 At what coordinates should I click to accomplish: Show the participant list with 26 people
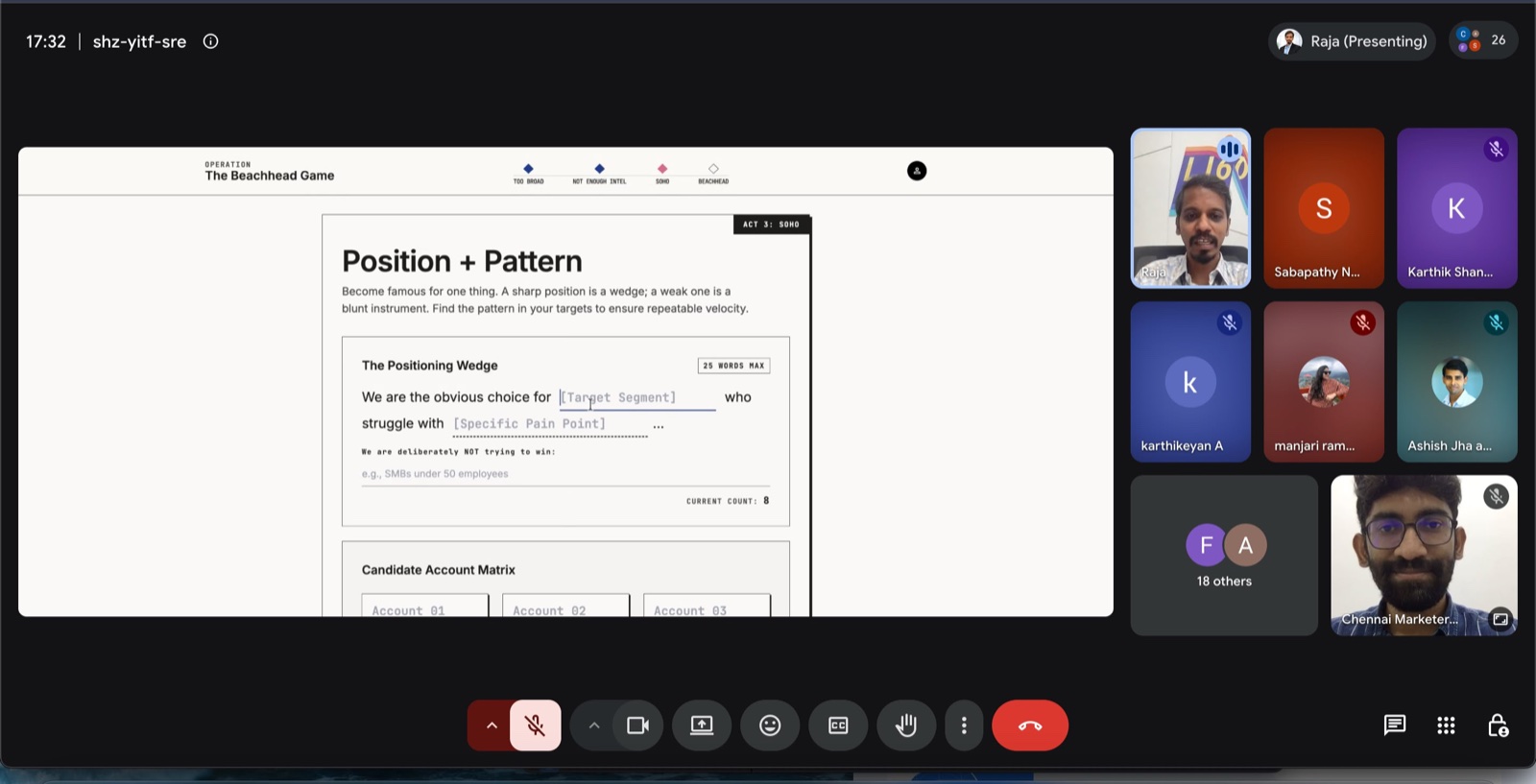[x=1483, y=40]
